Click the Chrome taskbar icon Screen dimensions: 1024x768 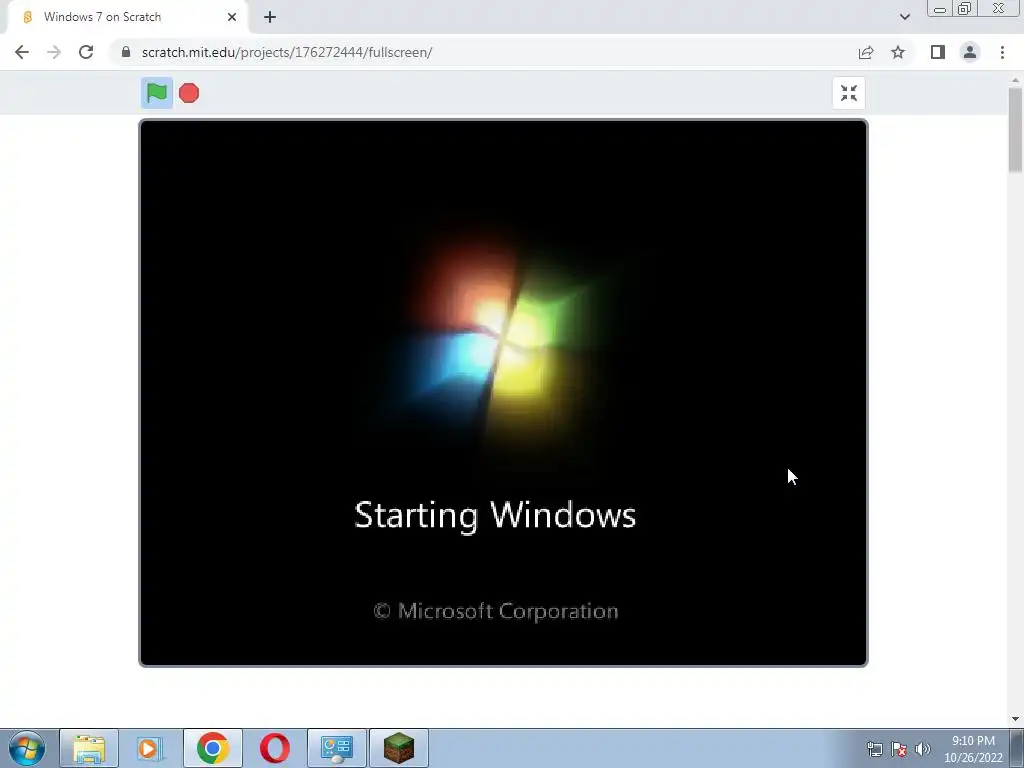[213, 748]
